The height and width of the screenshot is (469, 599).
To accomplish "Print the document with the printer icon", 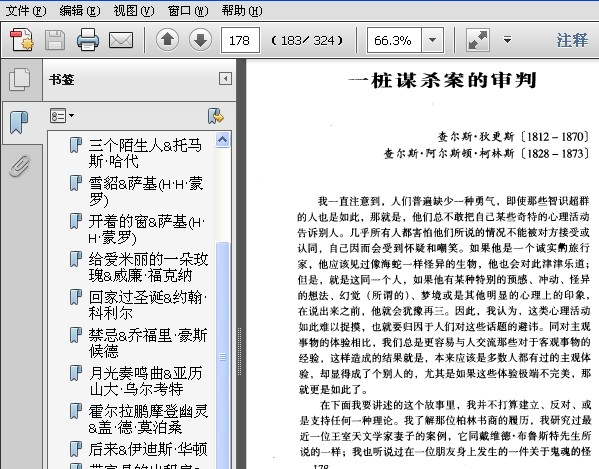I will [88, 40].
